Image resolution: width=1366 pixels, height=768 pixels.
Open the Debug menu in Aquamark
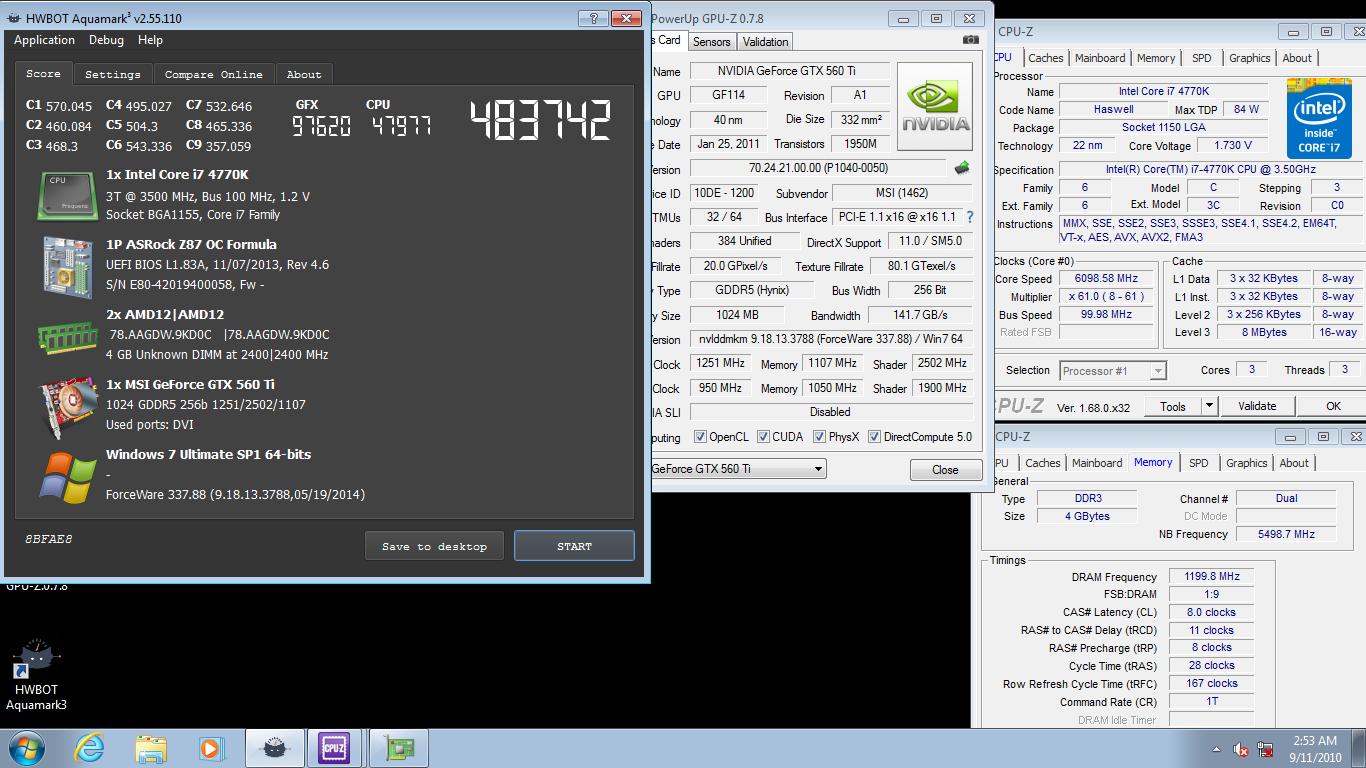coord(106,40)
